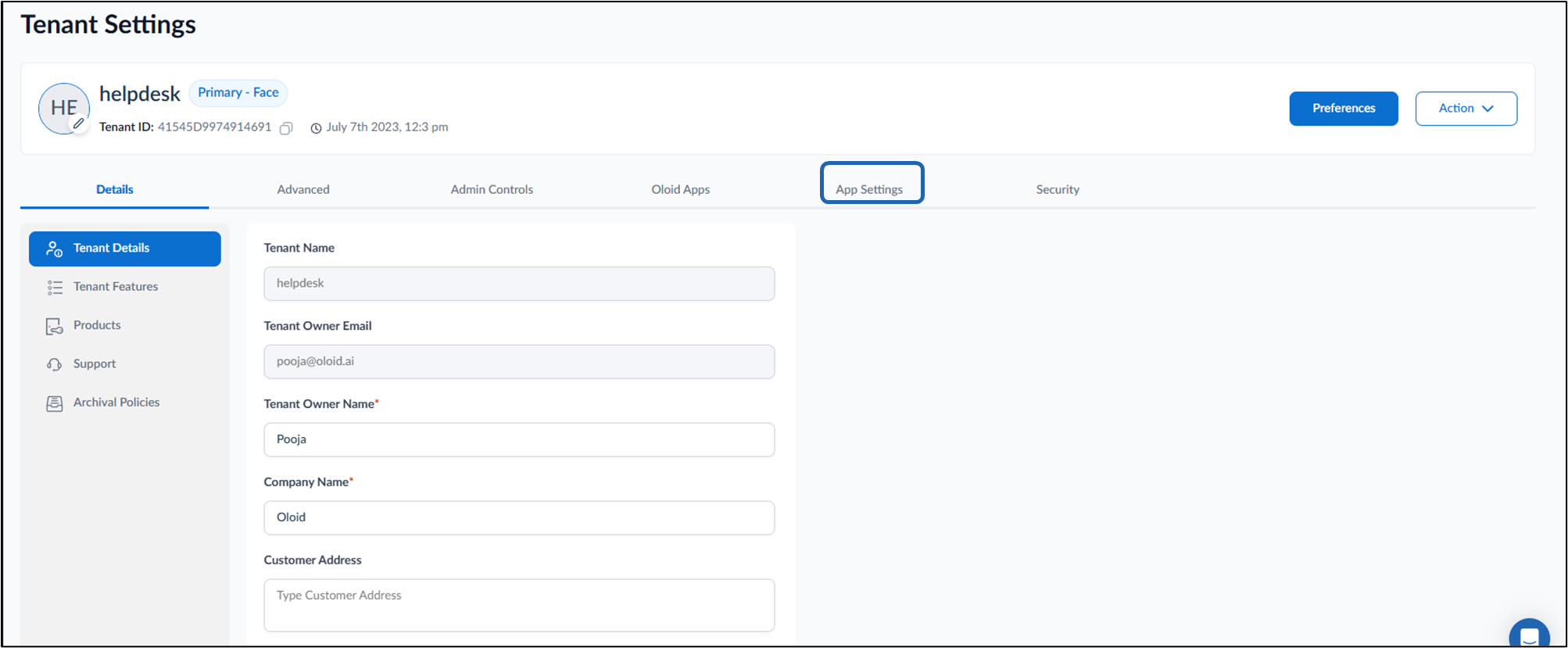Open the Preferences button
This screenshot has height=648, width=1568.
coord(1344,109)
